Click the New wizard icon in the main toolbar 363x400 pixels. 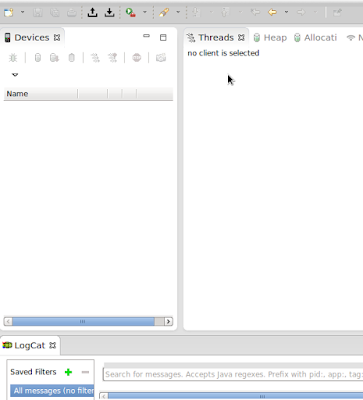pyautogui.click(x=8, y=13)
